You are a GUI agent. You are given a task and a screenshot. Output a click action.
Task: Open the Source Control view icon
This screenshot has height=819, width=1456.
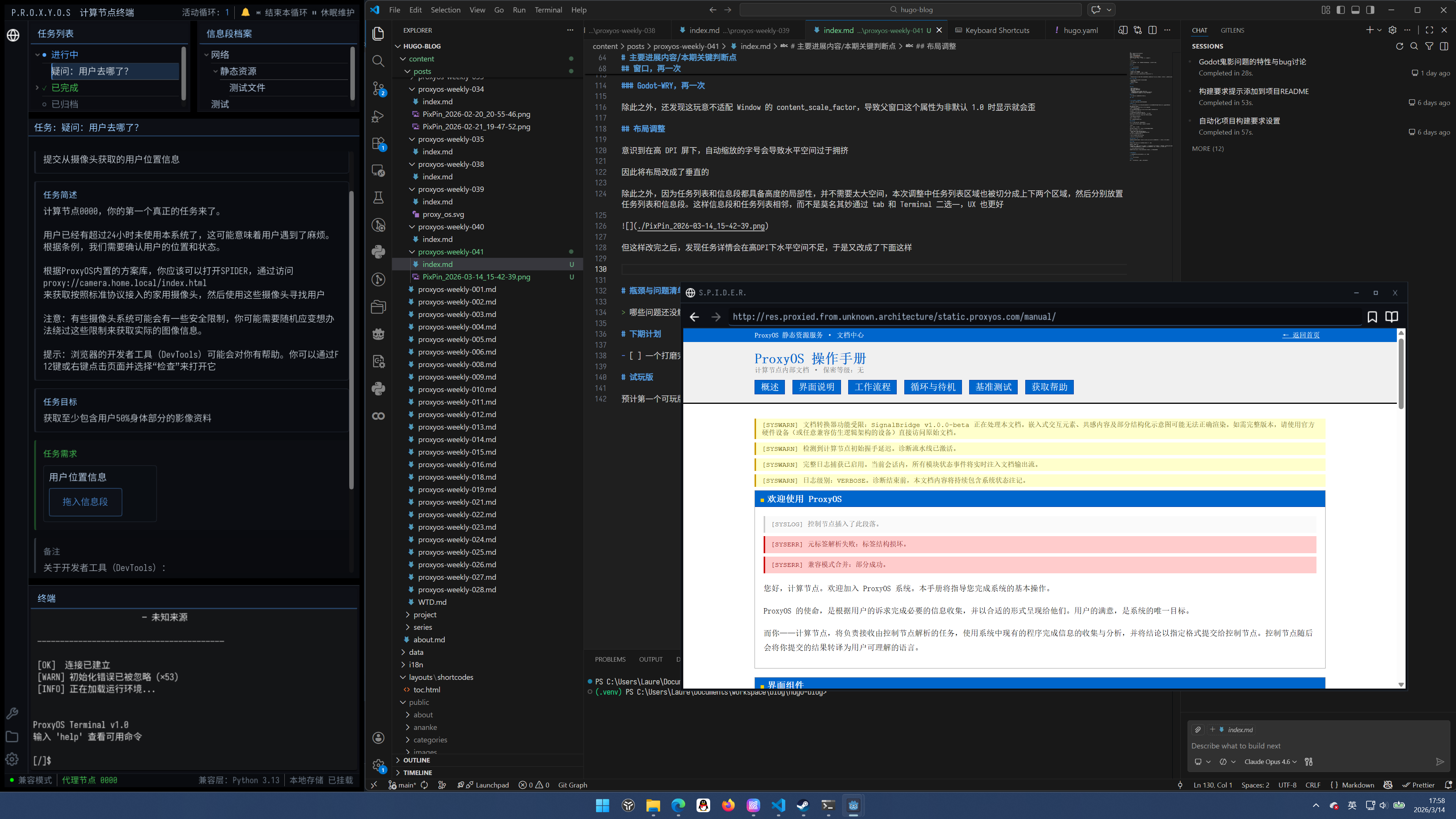378,89
